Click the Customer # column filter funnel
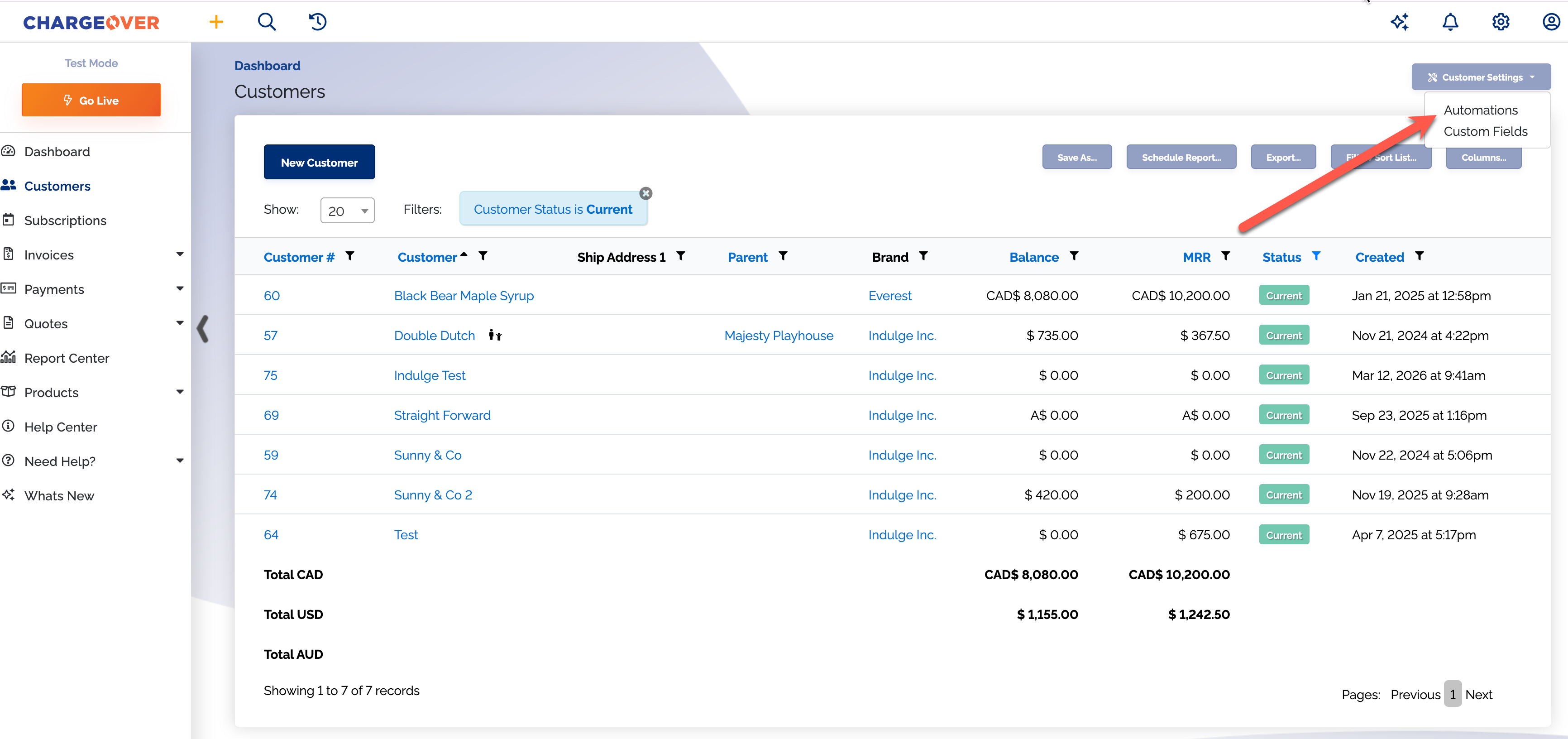 (x=350, y=256)
